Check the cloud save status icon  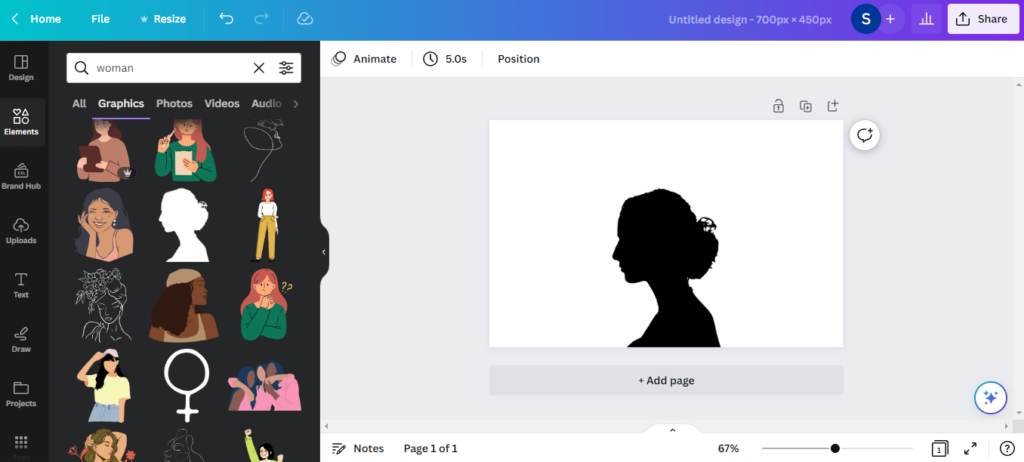pos(305,19)
